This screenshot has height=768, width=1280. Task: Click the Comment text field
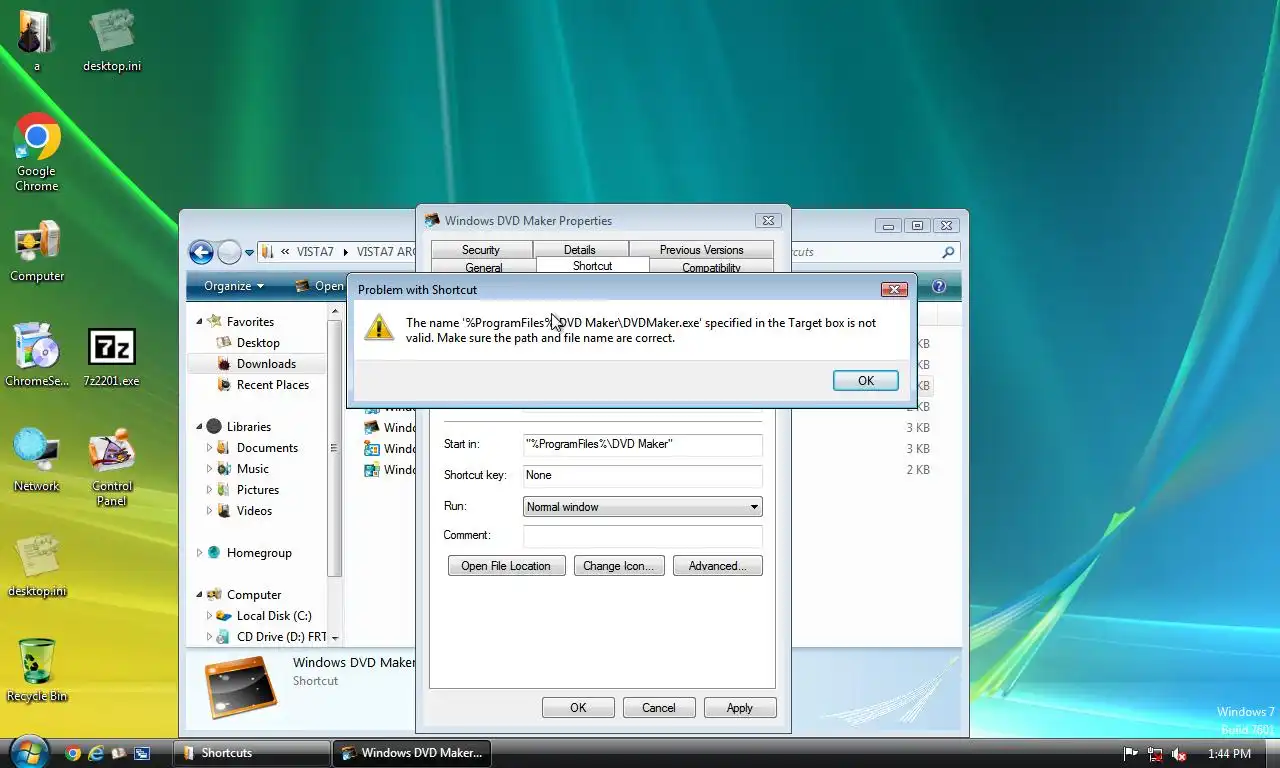tap(643, 536)
